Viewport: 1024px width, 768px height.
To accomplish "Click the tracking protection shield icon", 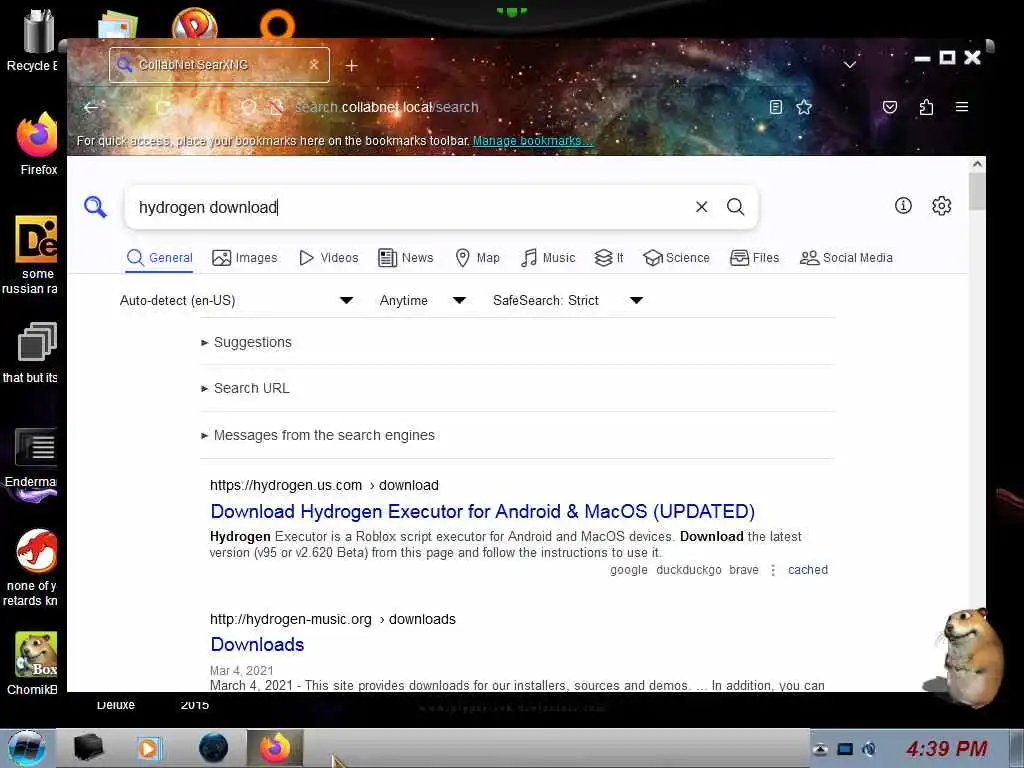I will click(248, 107).
